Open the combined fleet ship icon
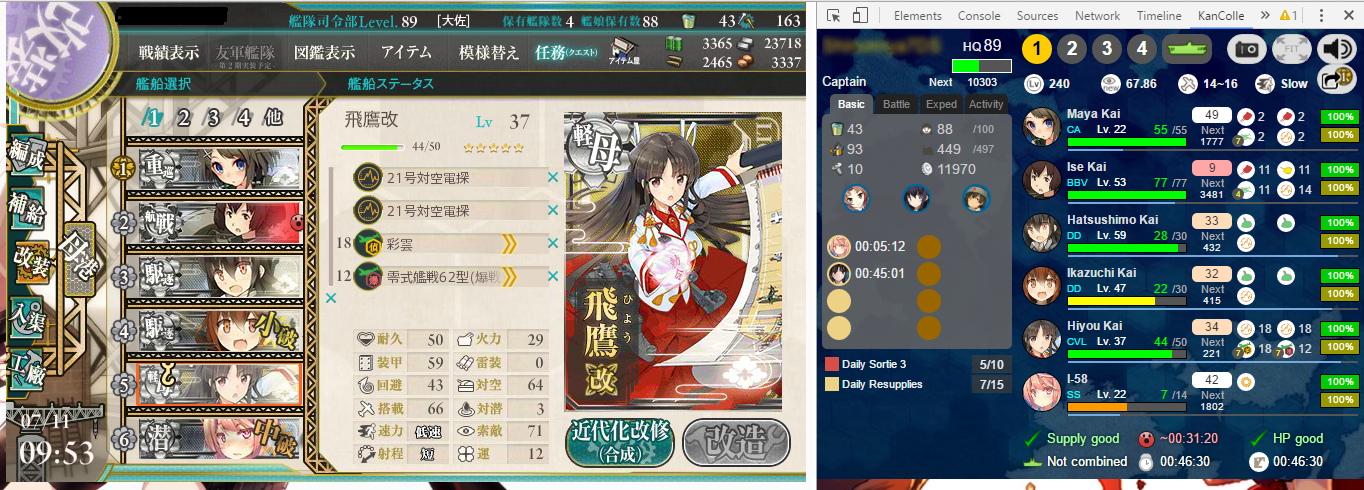1364x490 pixels. pyautogui.click(x=1186, y=48)
